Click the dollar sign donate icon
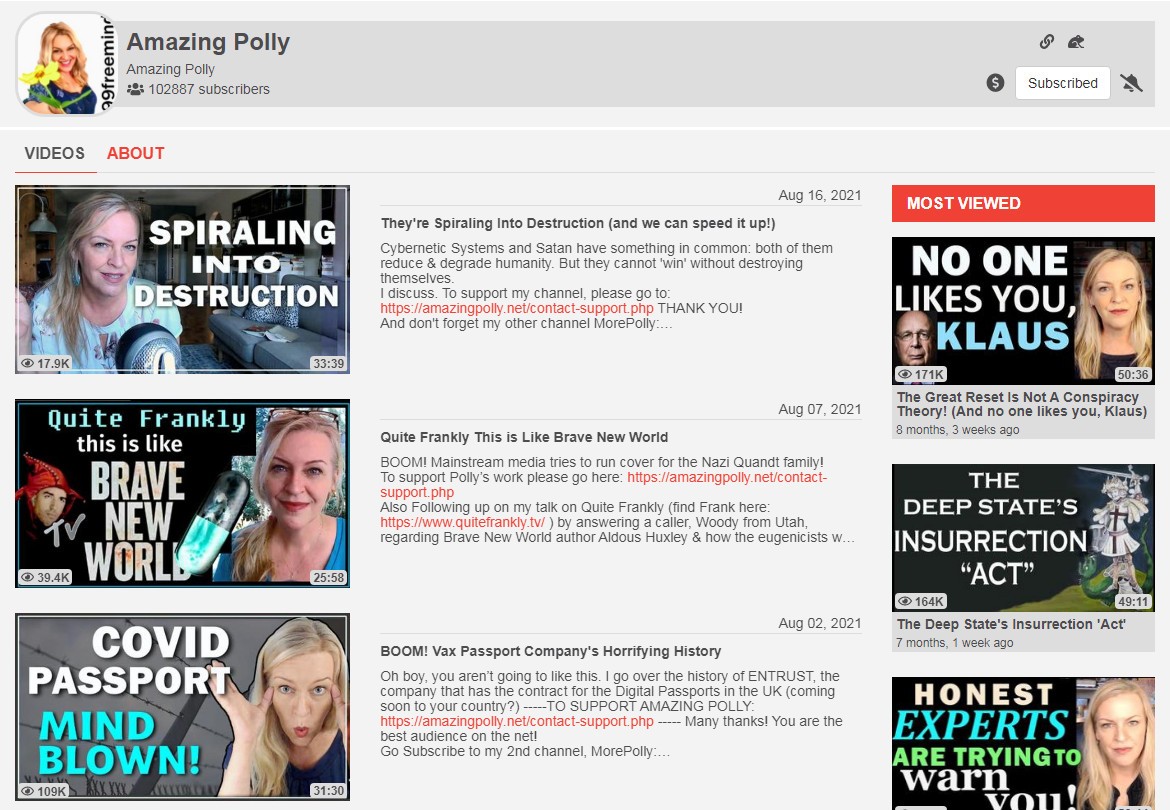 (x=995, y=83)
